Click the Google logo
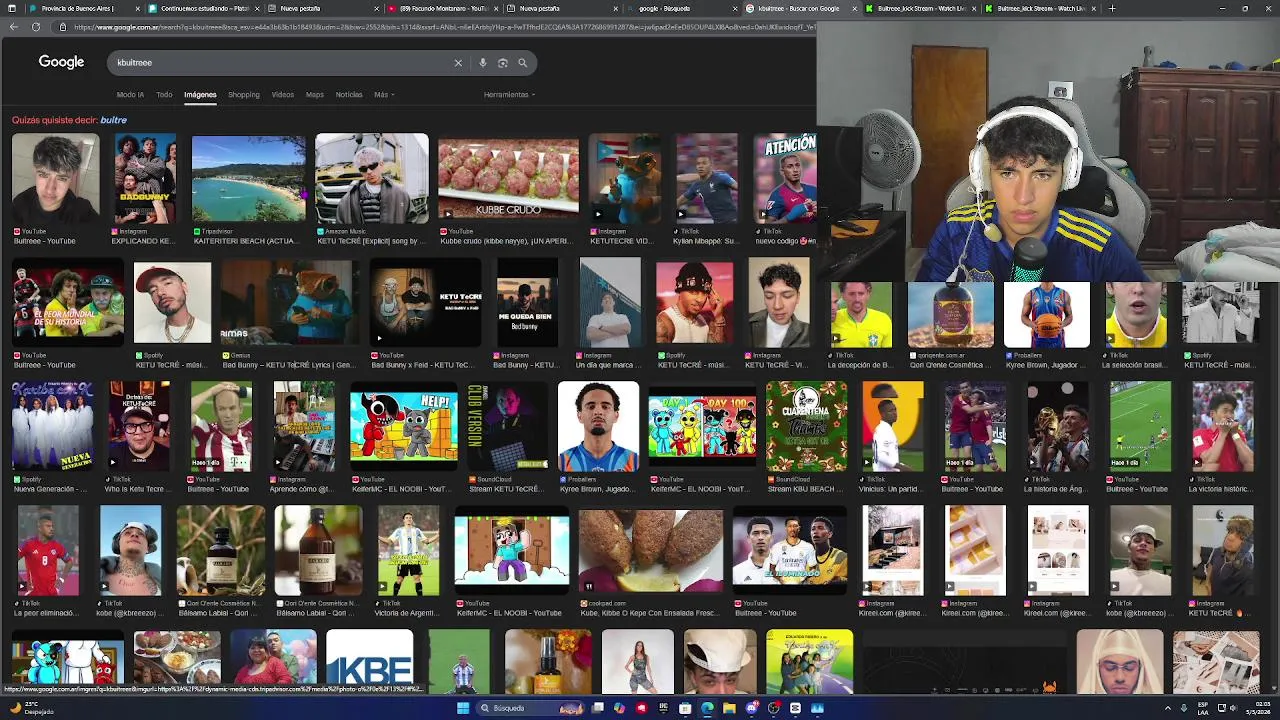Viewport: 1280px width, 720px height. [x=61, y=62]
